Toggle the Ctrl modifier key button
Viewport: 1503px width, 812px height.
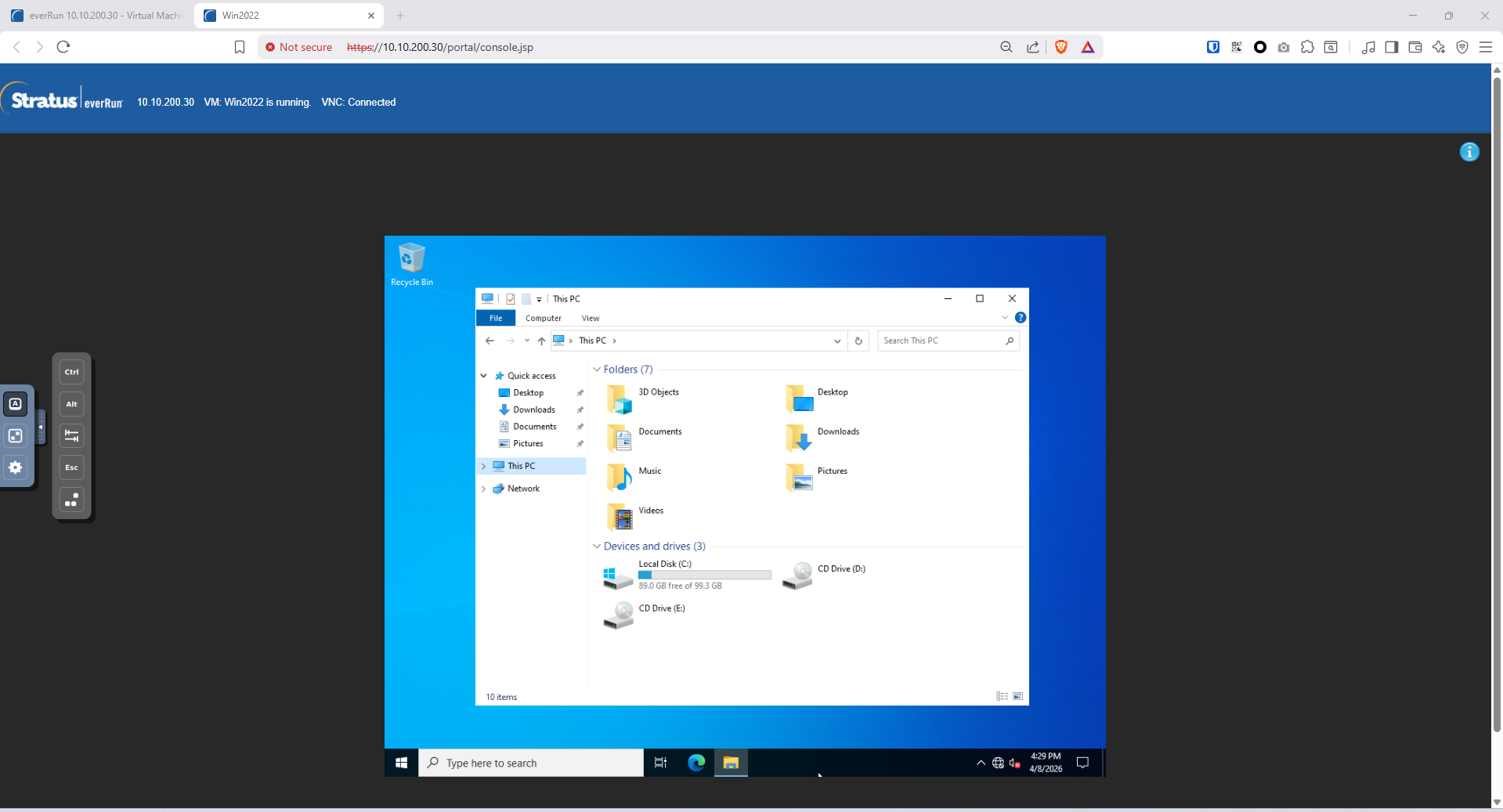pyautogui.click(x=71, y=372)
